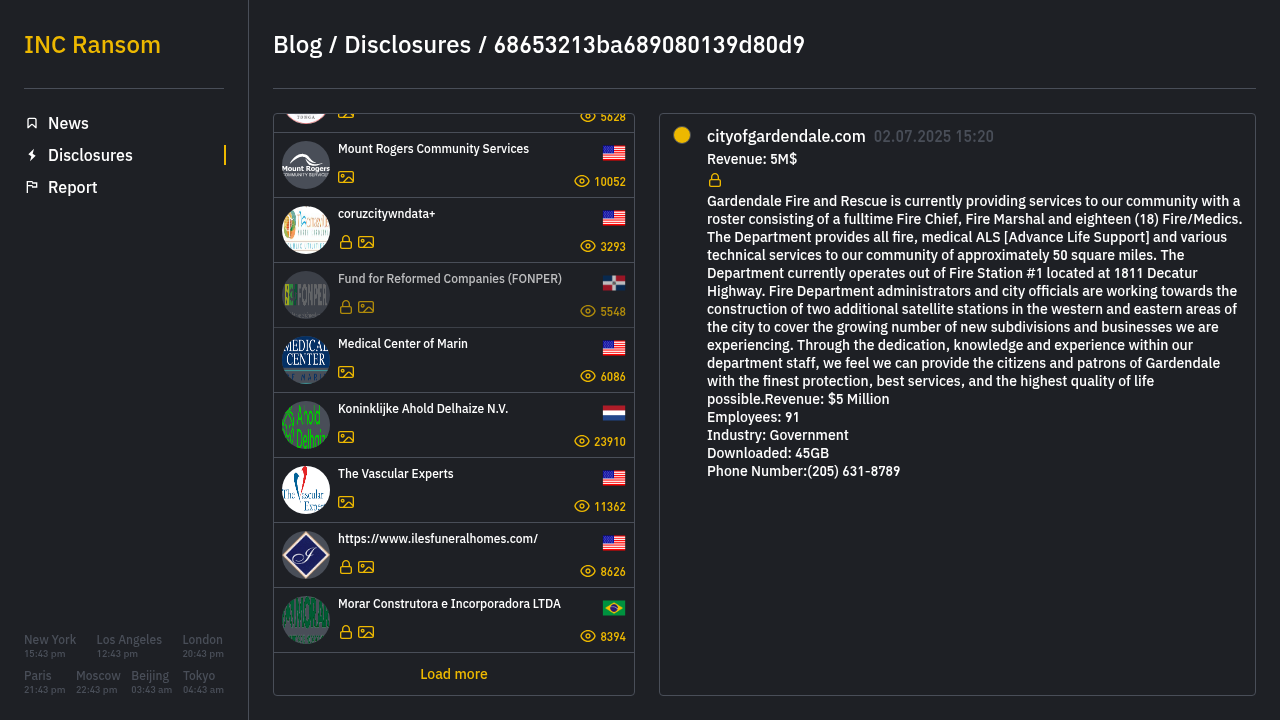1280x720 pixels.
Task: Click the 'Industry: Government' line
Action: coord(778,435)
